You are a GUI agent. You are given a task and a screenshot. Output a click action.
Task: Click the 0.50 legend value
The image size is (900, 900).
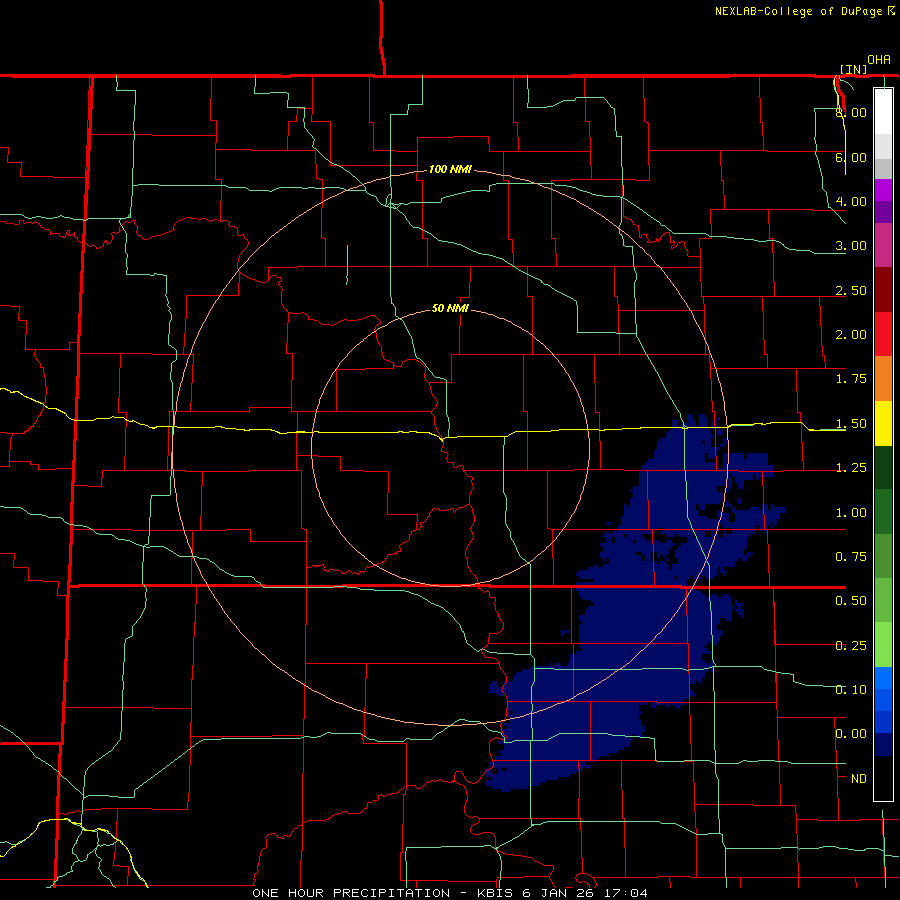pyautogui.click(x=851, y=601)
